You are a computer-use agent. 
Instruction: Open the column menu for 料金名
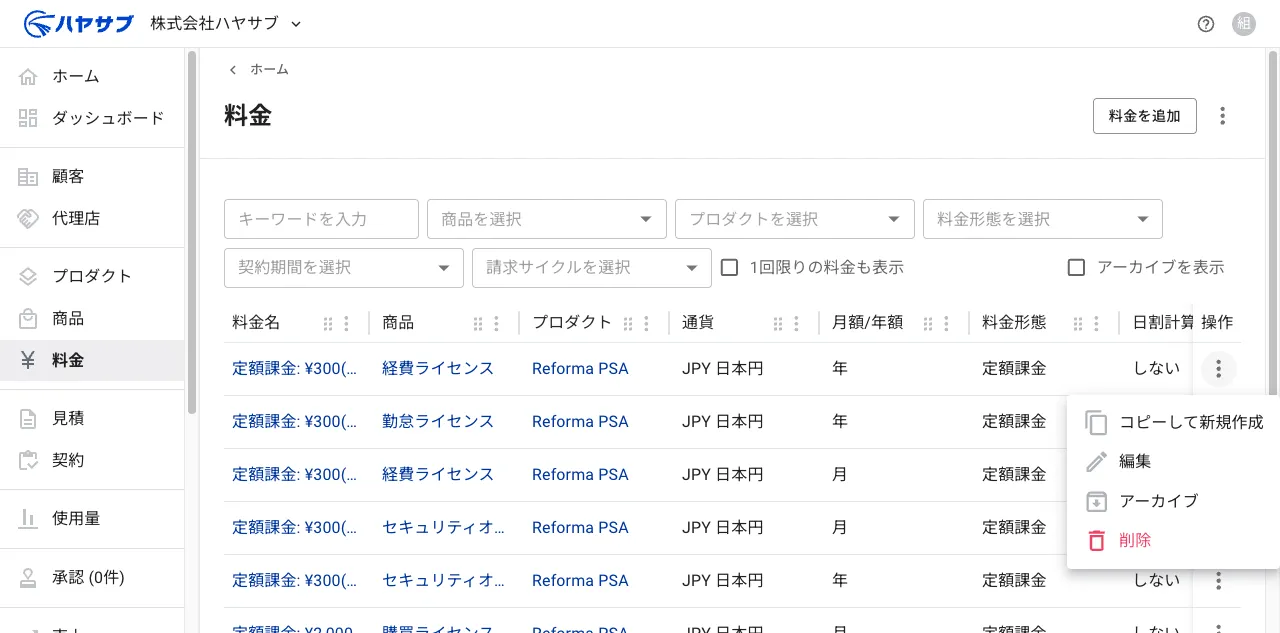tap(346, 324)
